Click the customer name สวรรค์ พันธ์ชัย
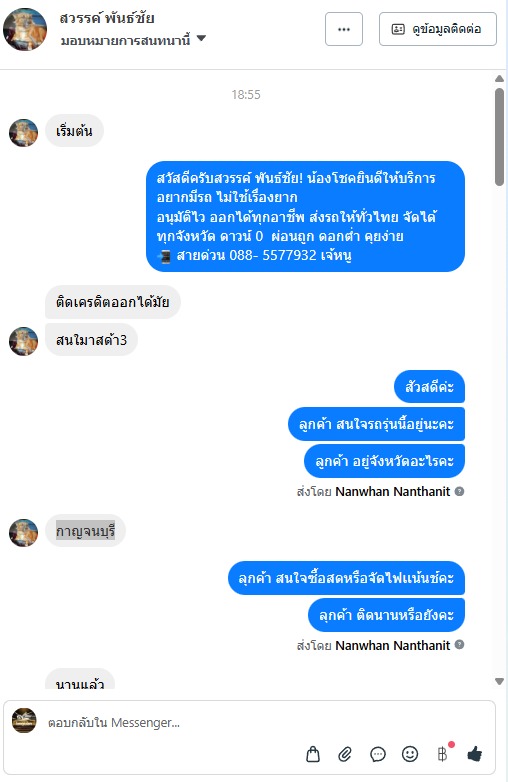This screenshot has height=782, width=508. 107,18
